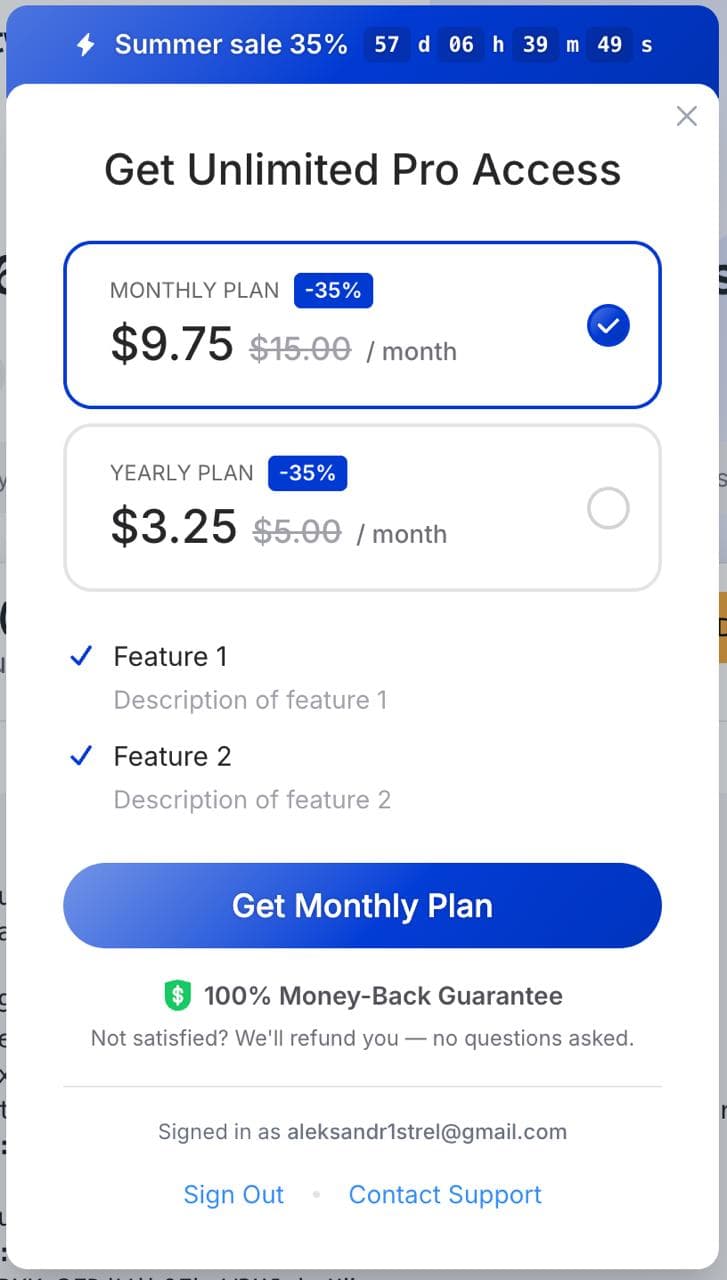Click the dot separator between Sign Out and Contact Support
Screen dimensions: 727x1280
pyautogui.click(x=315, y=1195)
